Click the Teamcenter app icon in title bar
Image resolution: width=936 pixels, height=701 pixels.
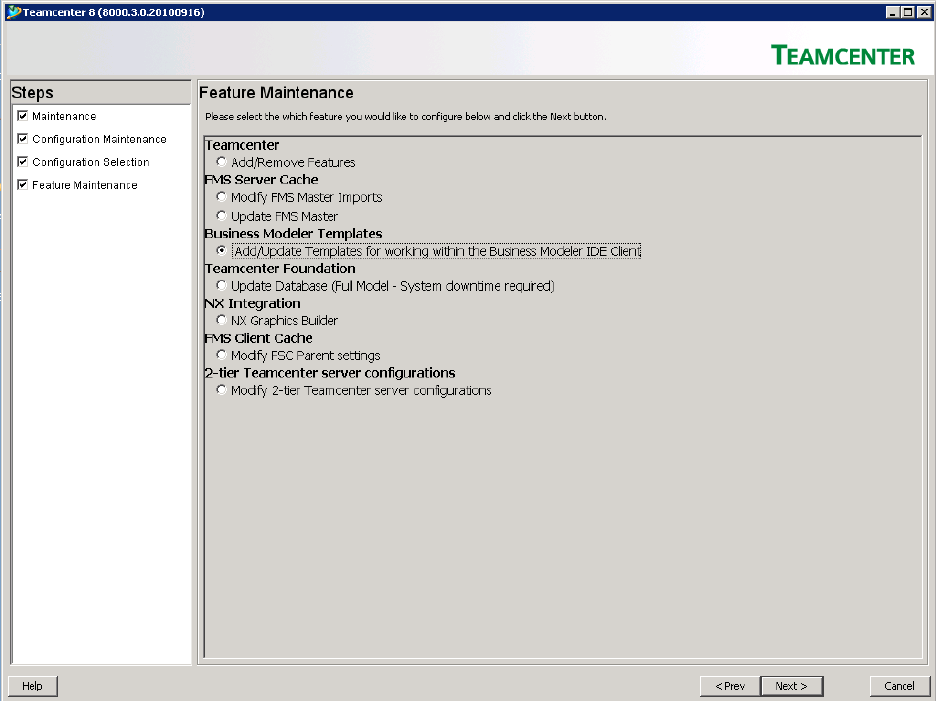pyautogui.click(x=13, y=12)
